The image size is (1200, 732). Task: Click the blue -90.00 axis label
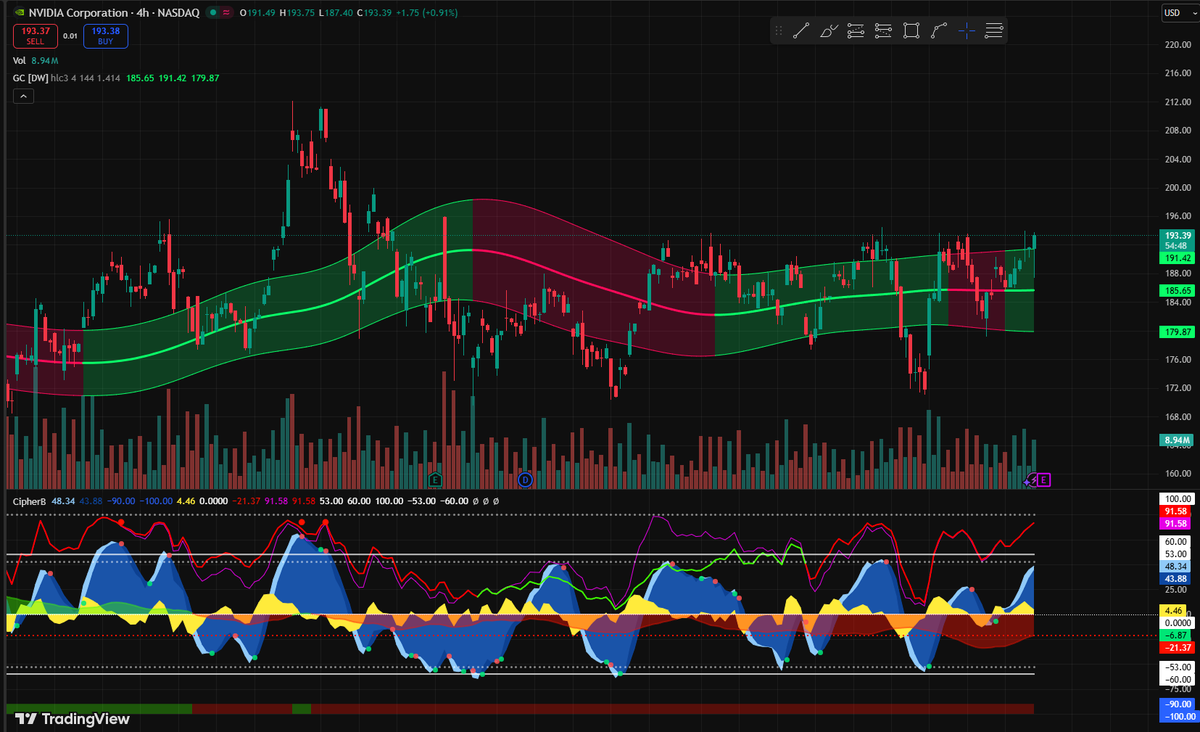click(x=1176, y=704)
